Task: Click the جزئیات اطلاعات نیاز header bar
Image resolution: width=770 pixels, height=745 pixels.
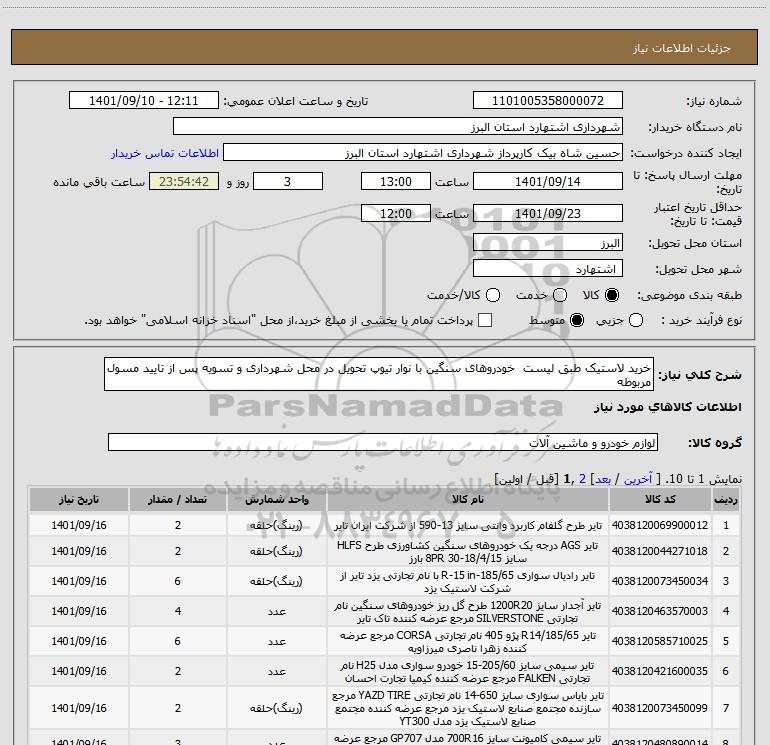Action: (x=385, y=47)
